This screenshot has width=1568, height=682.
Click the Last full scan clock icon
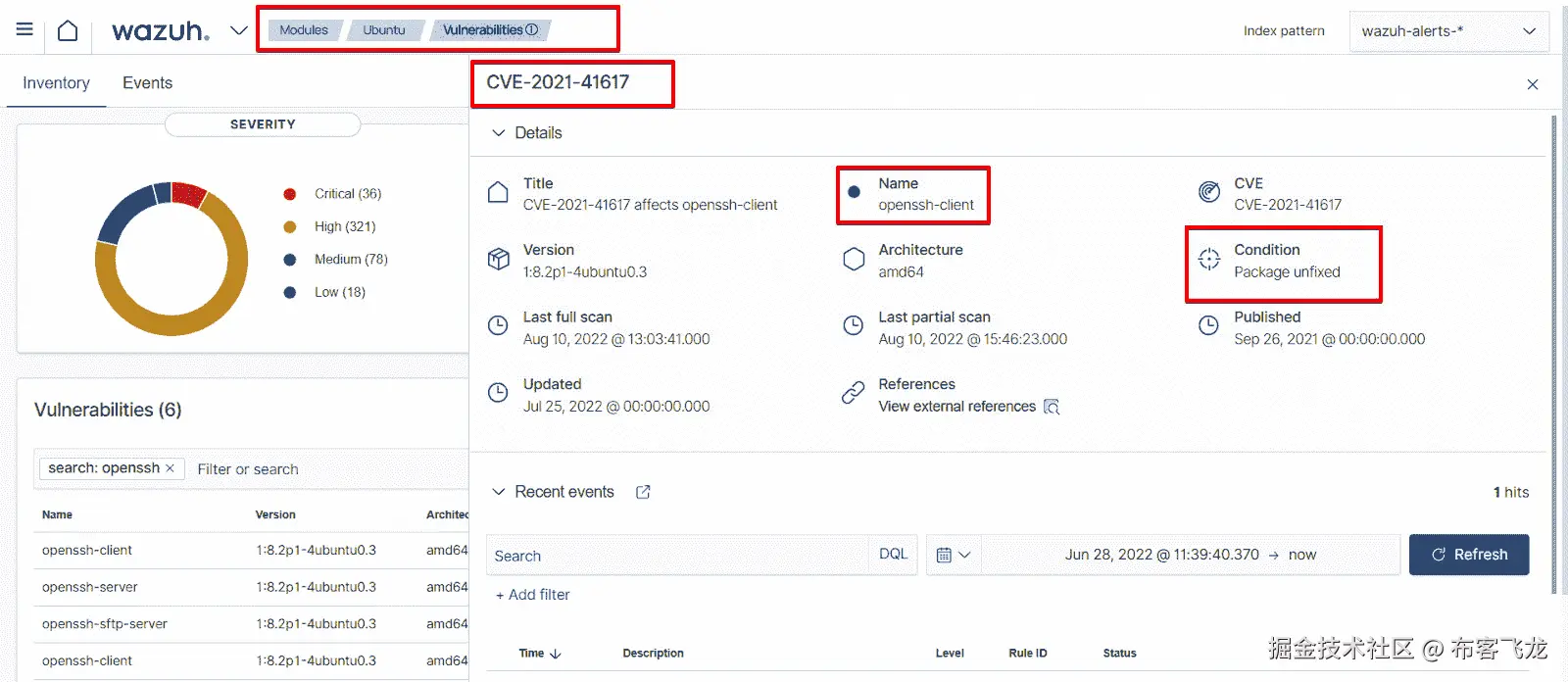tap(498, 325)
